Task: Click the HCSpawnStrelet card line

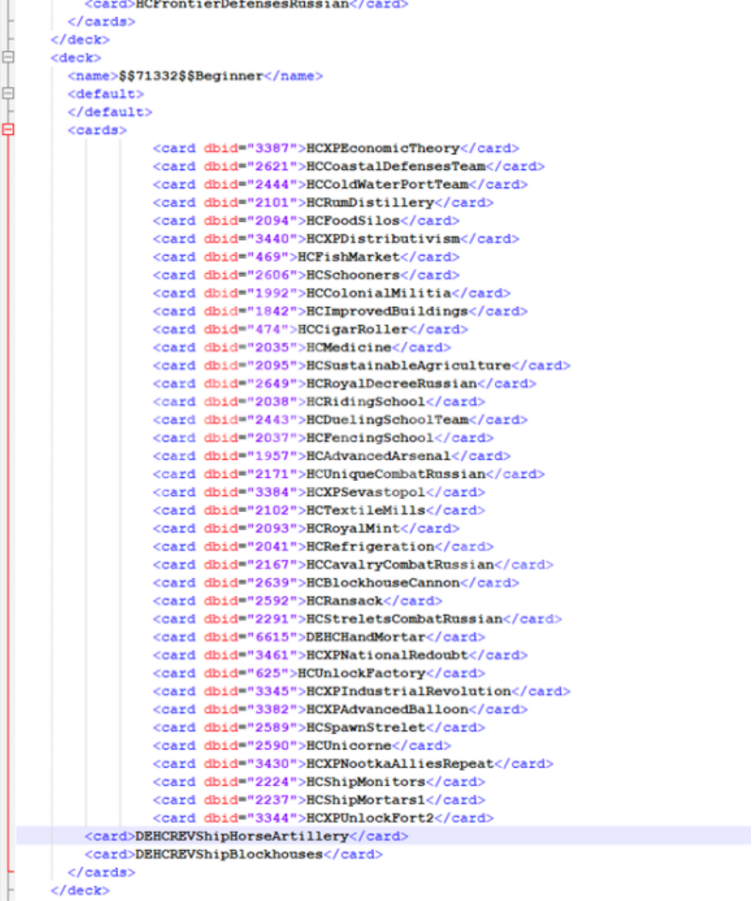Action: coord(319,727)
